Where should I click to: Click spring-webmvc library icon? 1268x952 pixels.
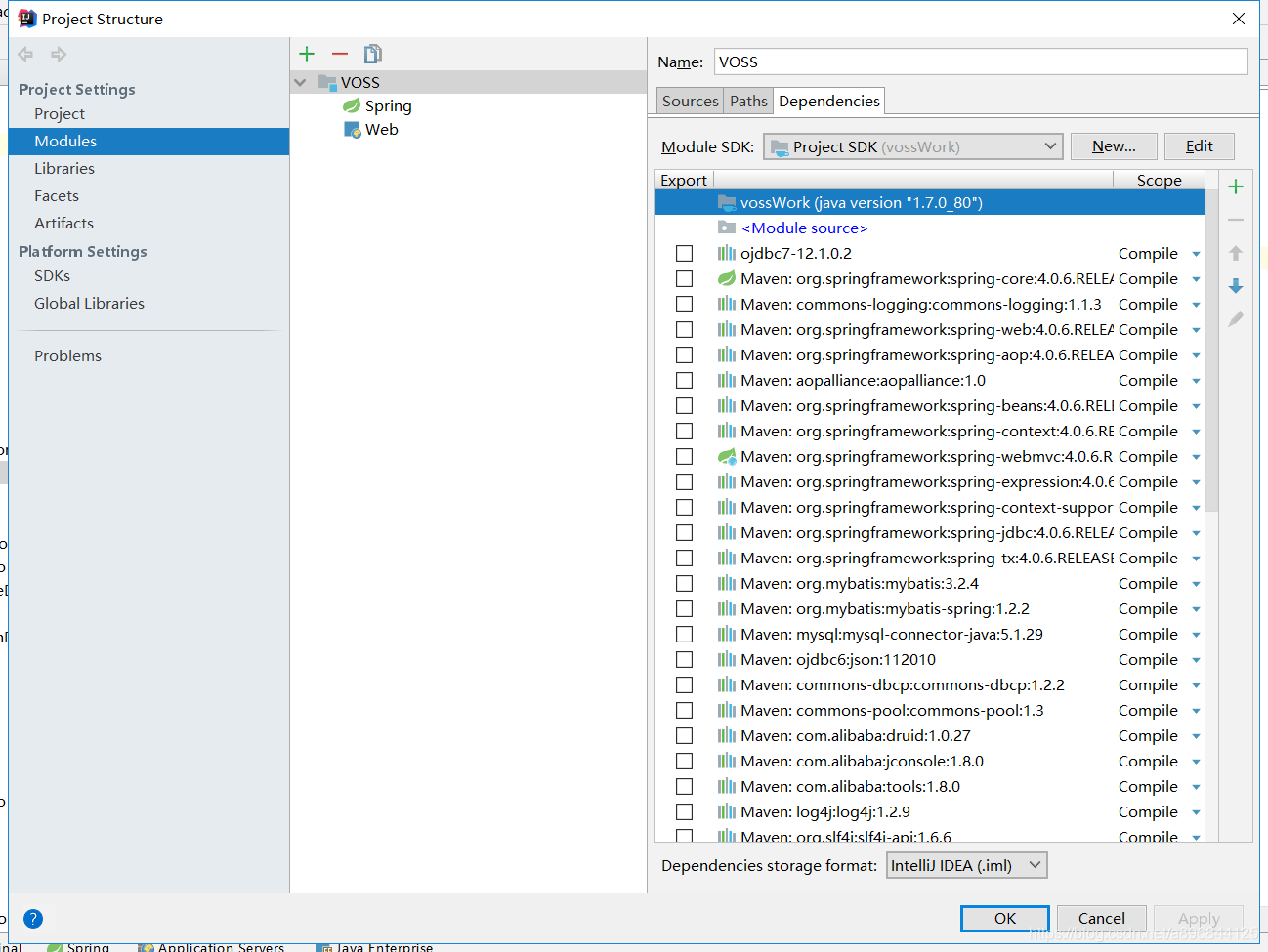click(727, 456)
